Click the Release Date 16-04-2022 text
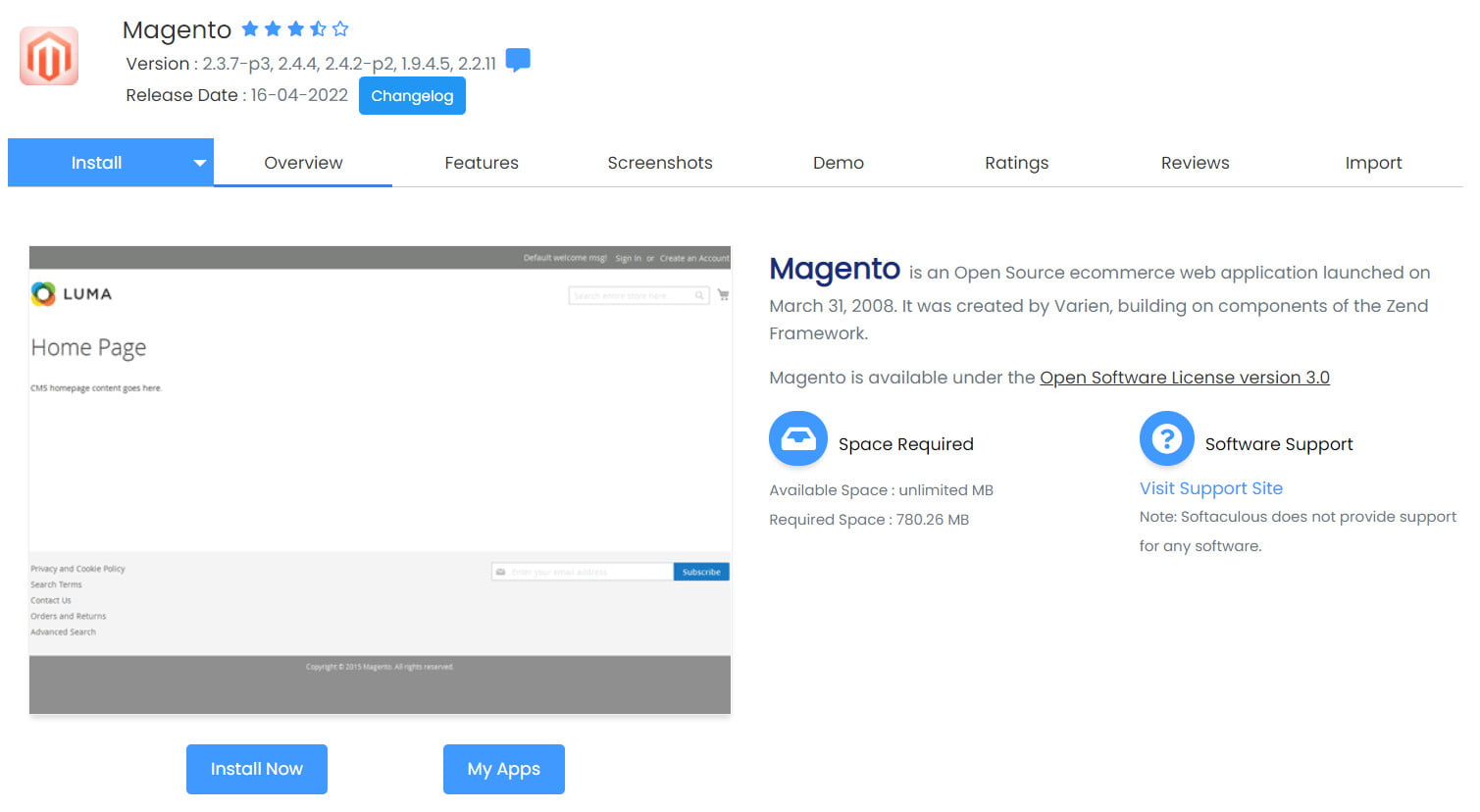 (x=236, y=95)
